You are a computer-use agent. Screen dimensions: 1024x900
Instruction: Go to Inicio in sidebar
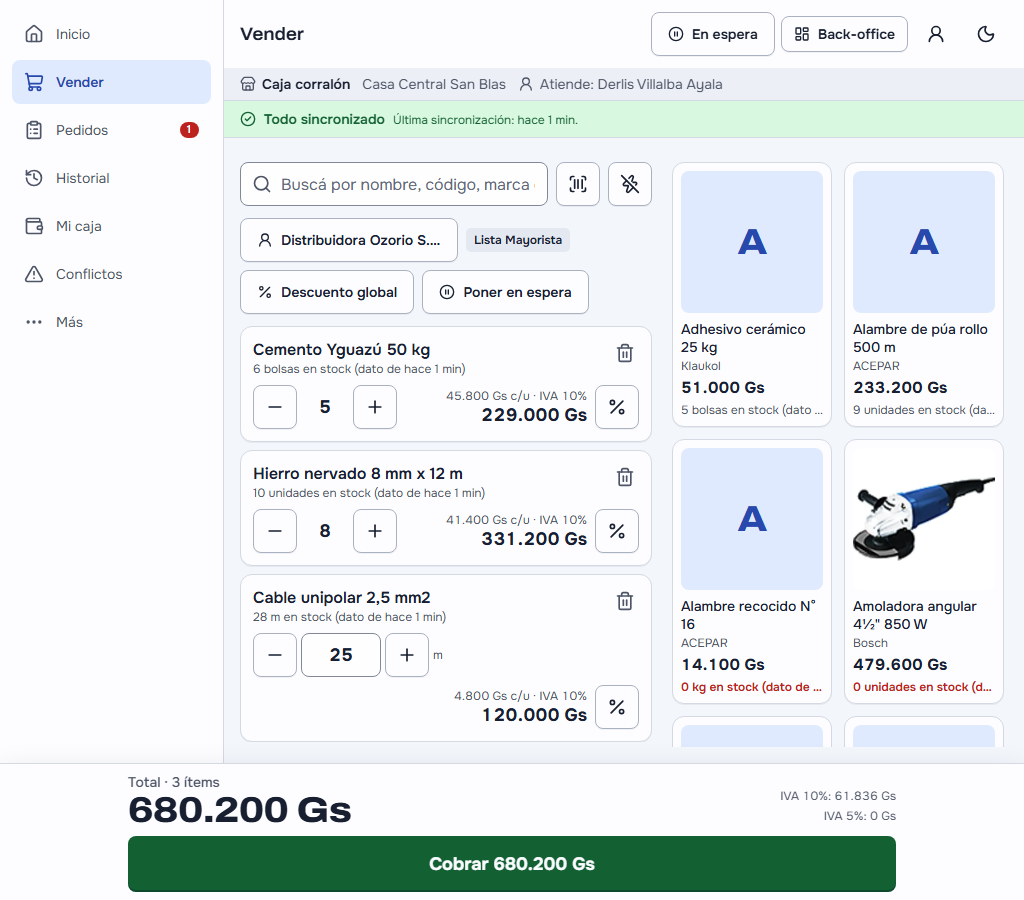[x=112, y=34]
